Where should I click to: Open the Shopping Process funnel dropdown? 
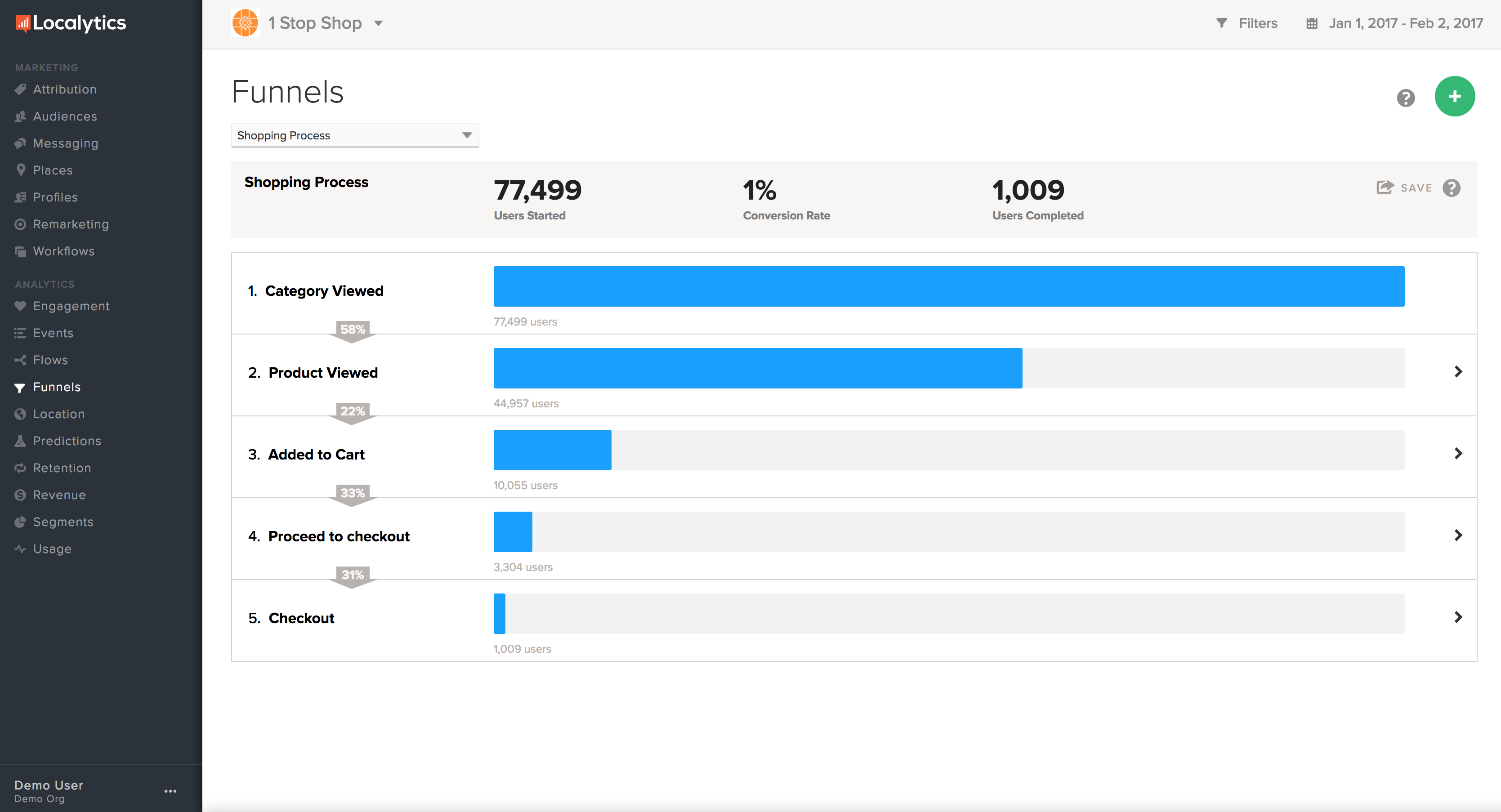[x=354, y=135]
